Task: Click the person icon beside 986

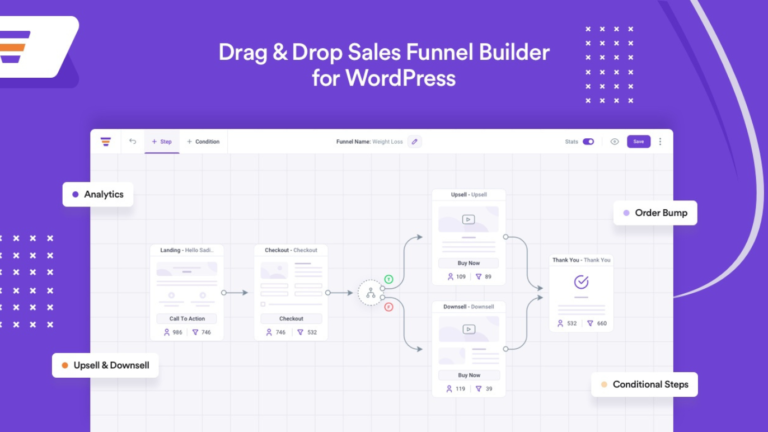Action: 167,332
